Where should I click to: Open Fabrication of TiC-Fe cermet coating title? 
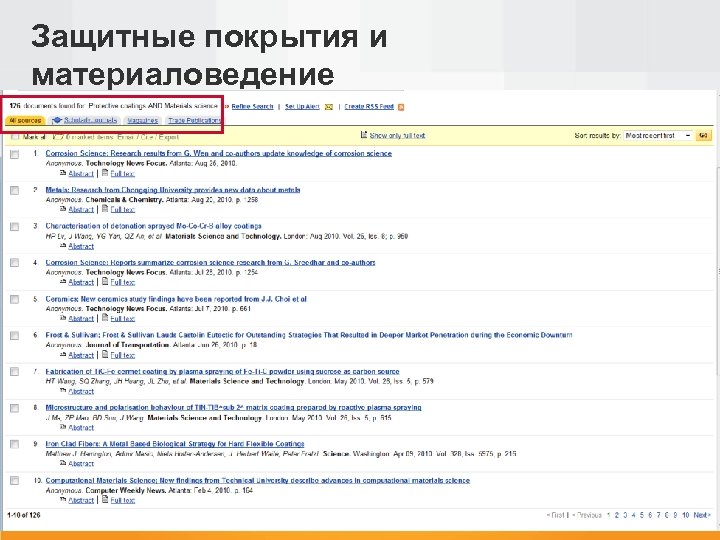click(x=222, y=371)
